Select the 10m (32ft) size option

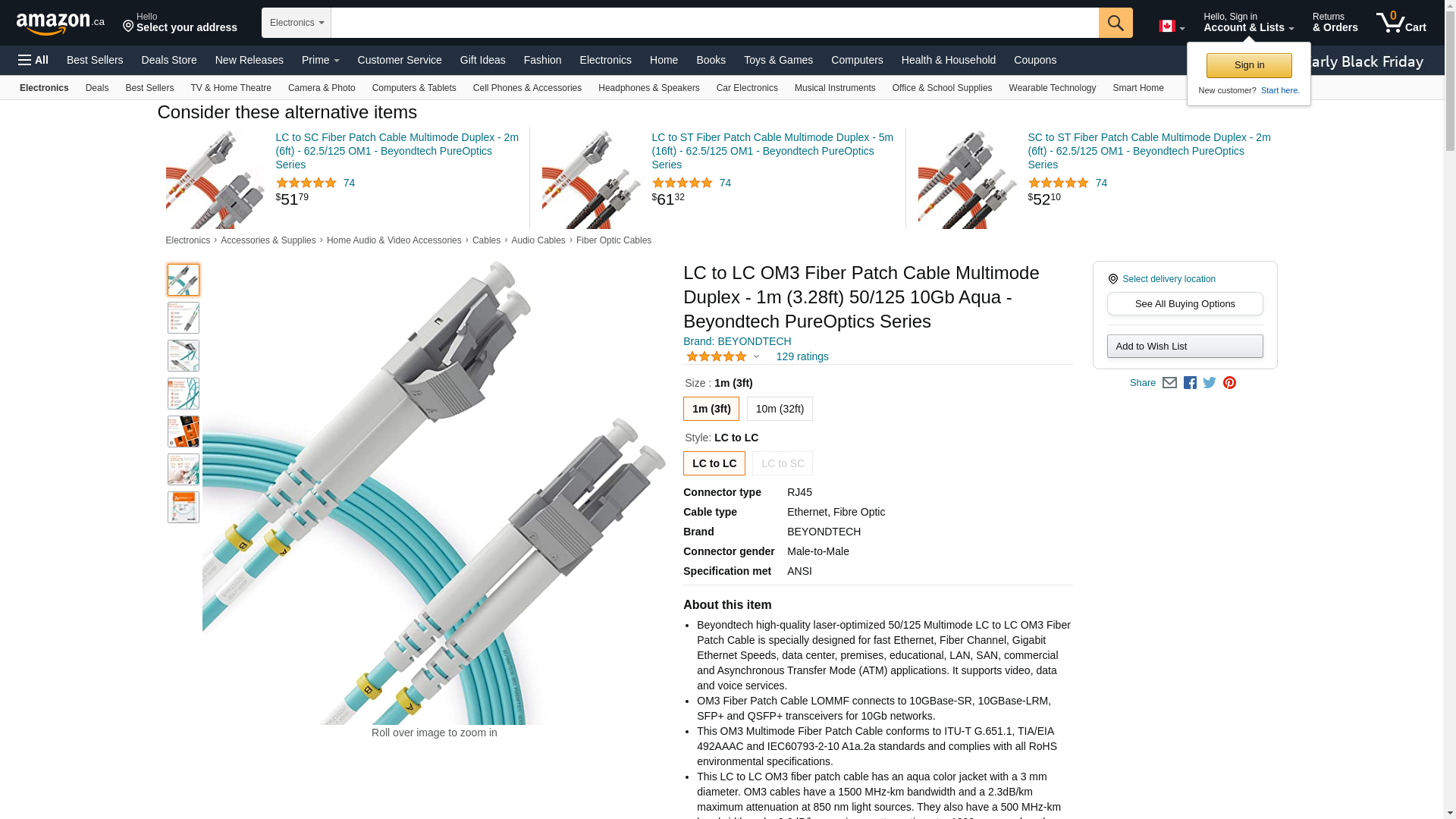click(780, 409)
